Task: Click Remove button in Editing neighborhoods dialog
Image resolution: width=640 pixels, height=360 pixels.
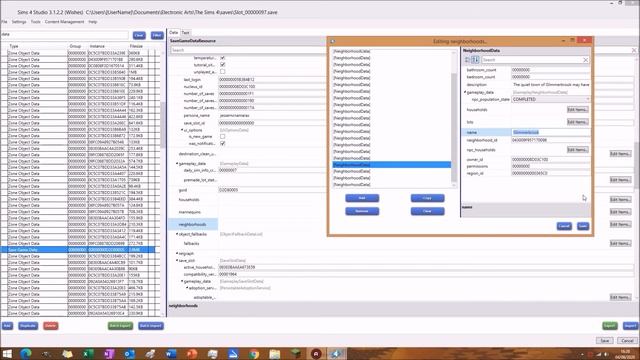Action: coord(362,211)
